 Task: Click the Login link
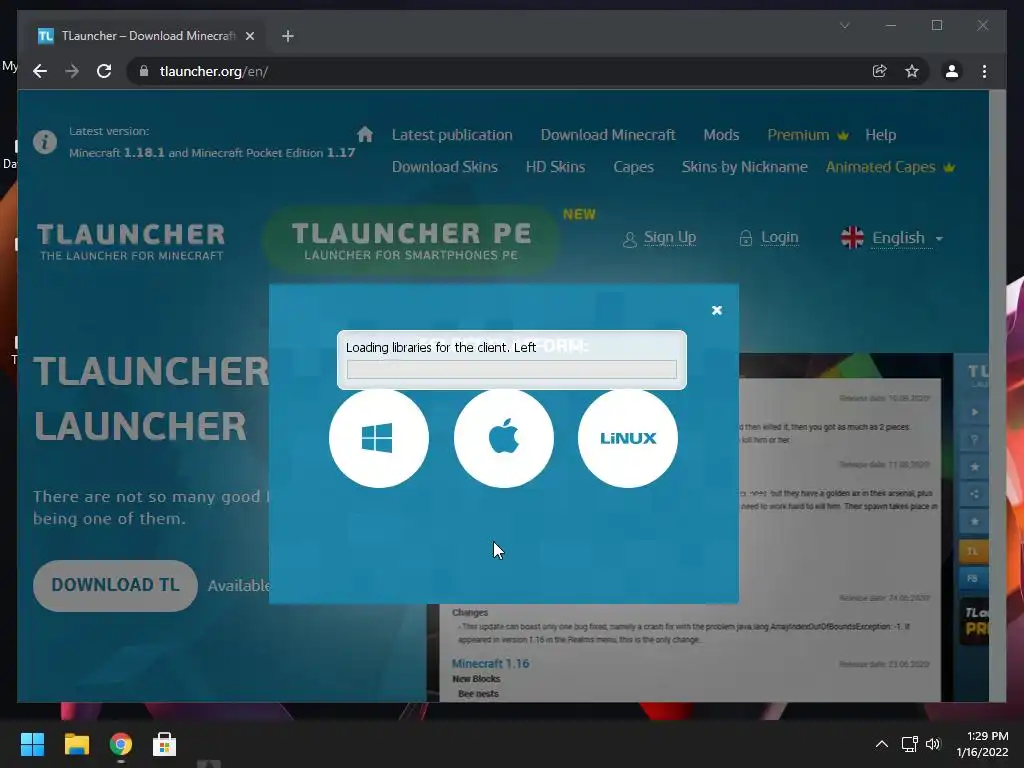[779, 237]
